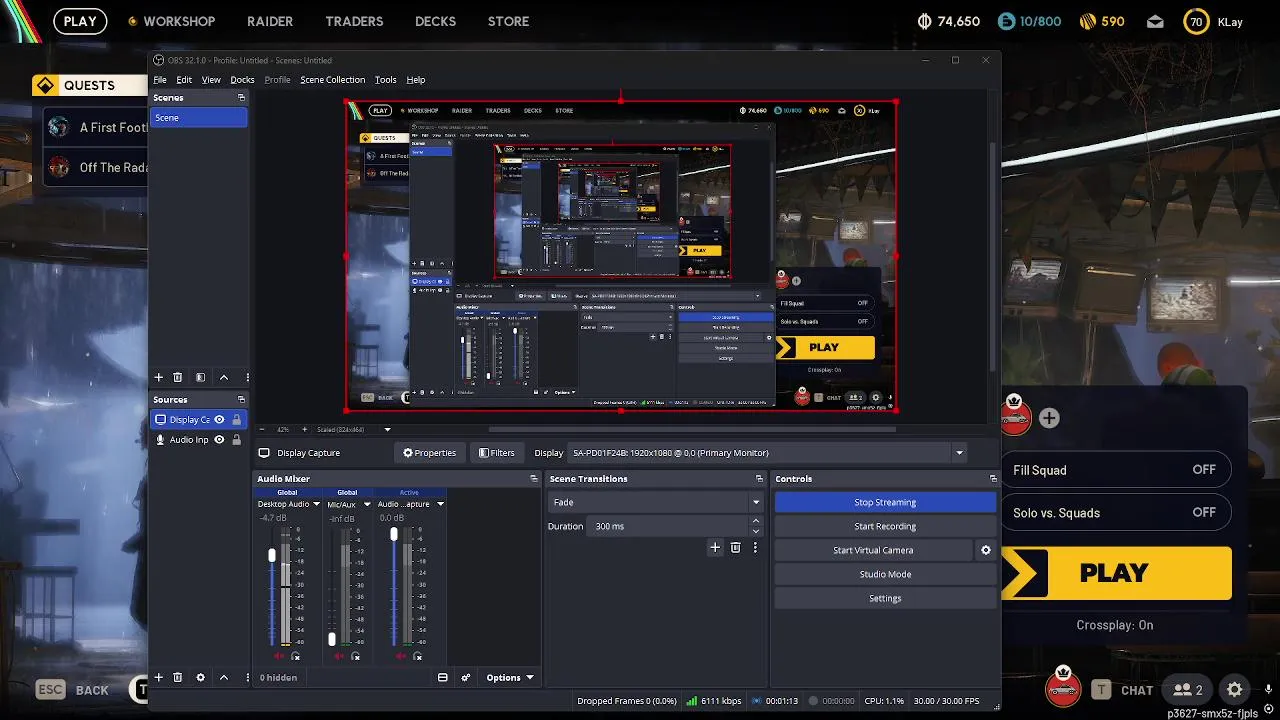1280x720 pixels.
Task: Open the File menu
Action: pos(160,80)
